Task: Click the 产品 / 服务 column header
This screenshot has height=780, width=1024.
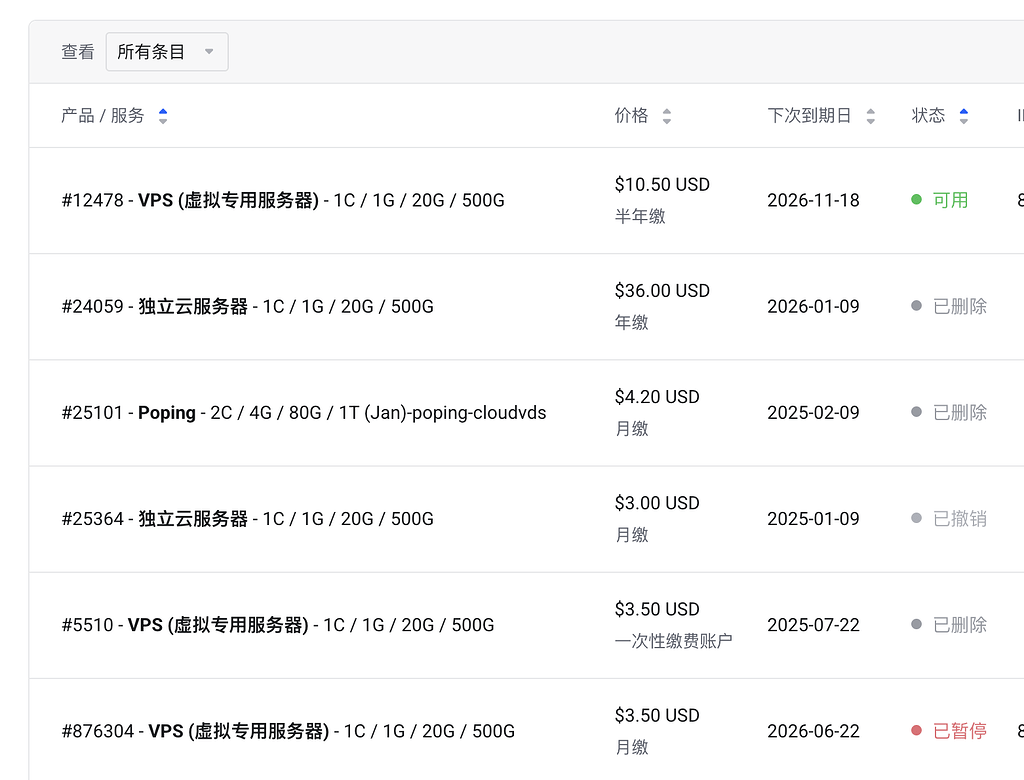Action: point(103,116)
